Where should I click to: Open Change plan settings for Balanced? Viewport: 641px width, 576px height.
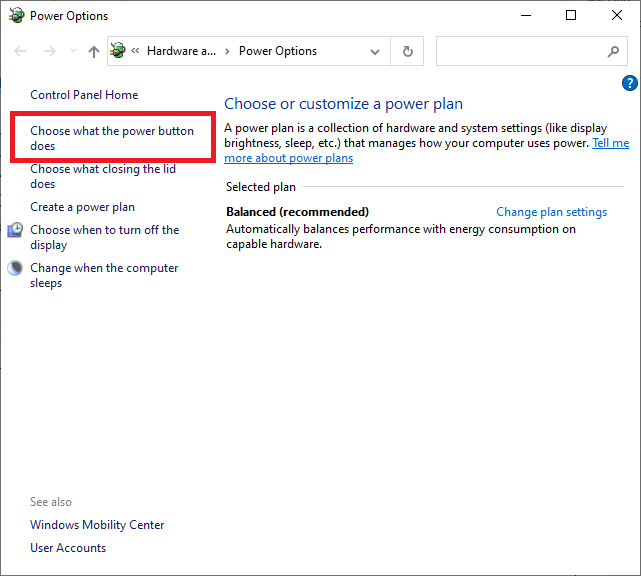pos(551,212)
